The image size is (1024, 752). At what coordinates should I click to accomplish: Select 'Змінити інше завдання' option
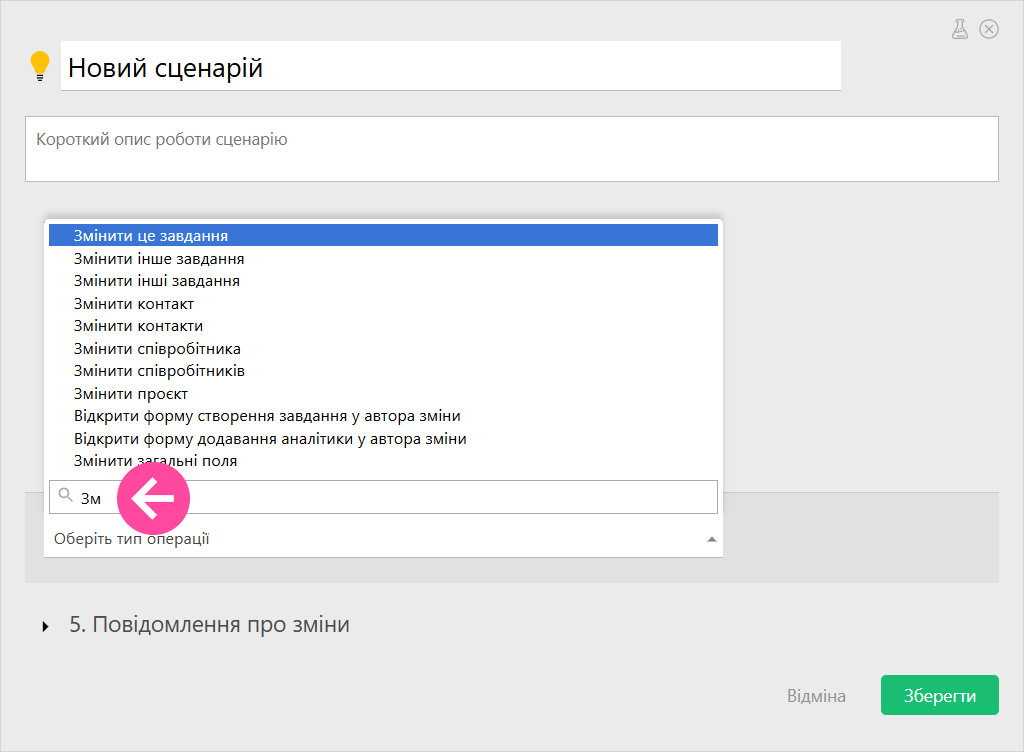click(159, 259)
